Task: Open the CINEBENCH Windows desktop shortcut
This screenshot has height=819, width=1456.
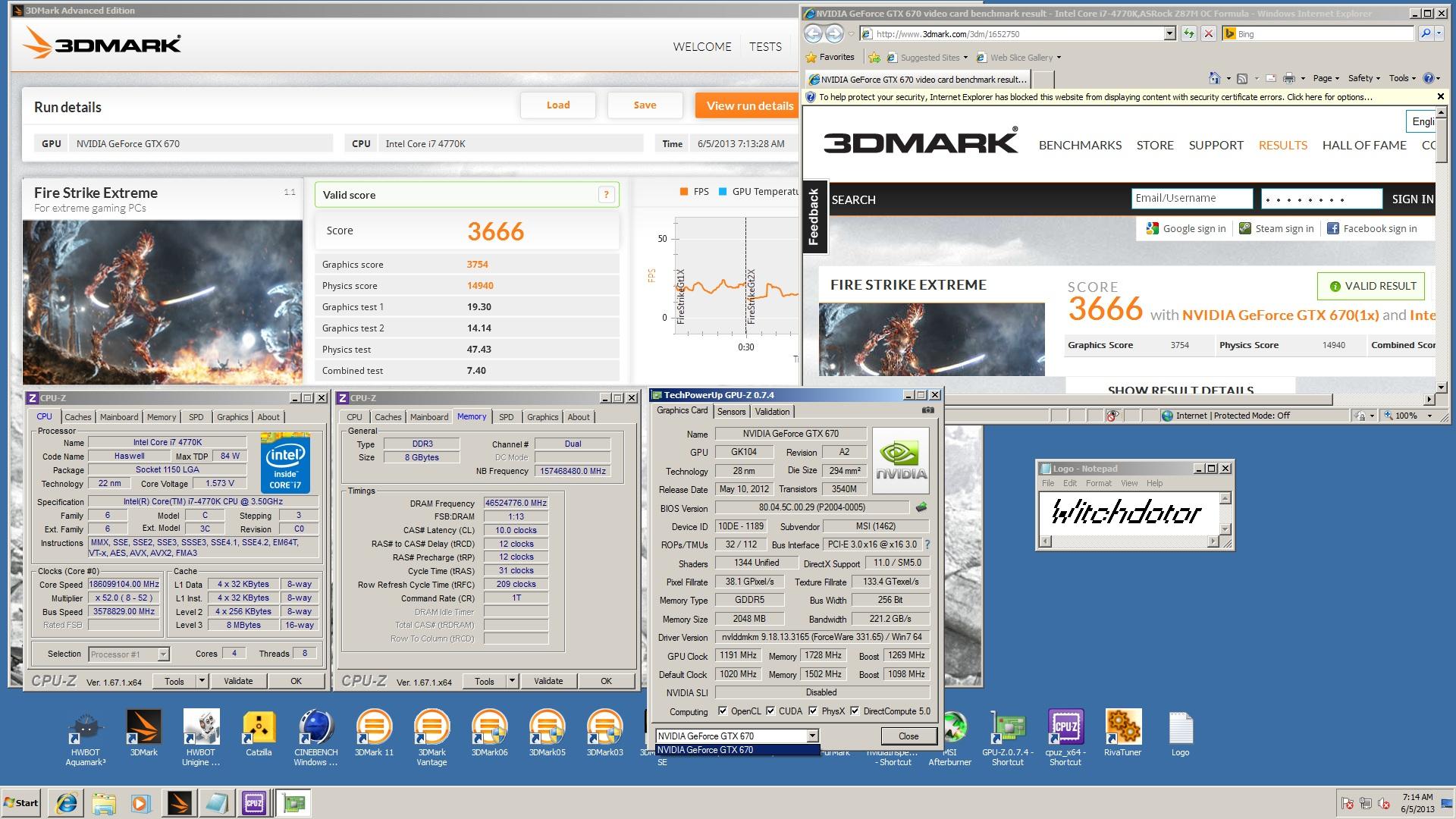Action: (x=316, y=737)
